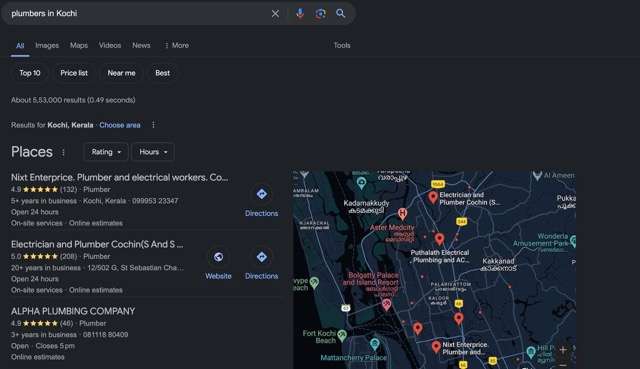Click the Mattancherry Palace marker

tap(375, 344)
